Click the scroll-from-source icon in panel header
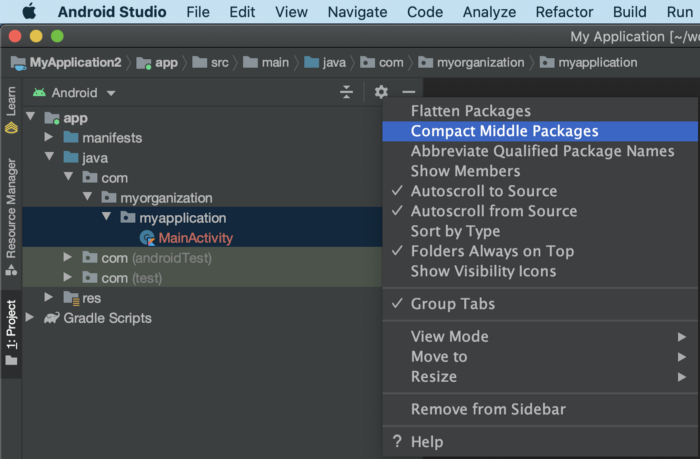Screen dimensions: 700x459 click(x=347, y=92)
